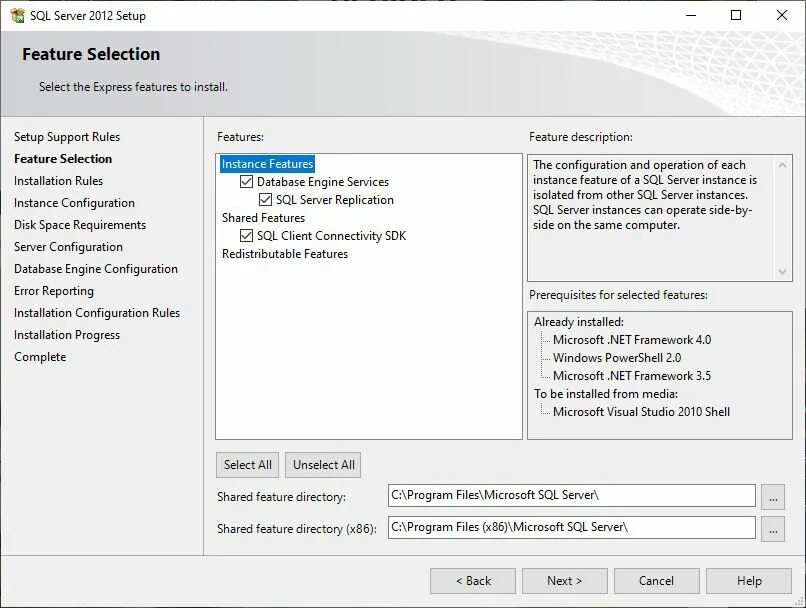
Task: Maximize the SQL Server Setup window
Action: coord(736,15)
